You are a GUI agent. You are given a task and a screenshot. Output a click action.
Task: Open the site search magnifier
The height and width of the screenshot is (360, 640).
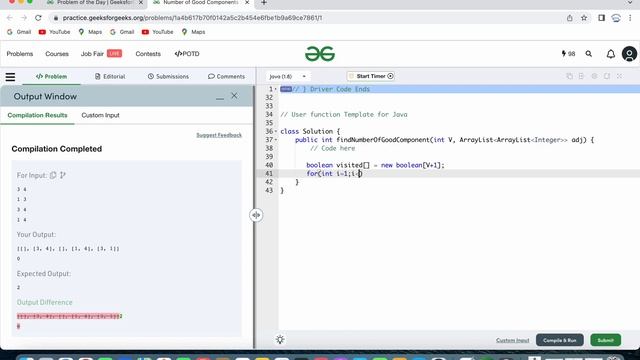click(x=589, y=54)
